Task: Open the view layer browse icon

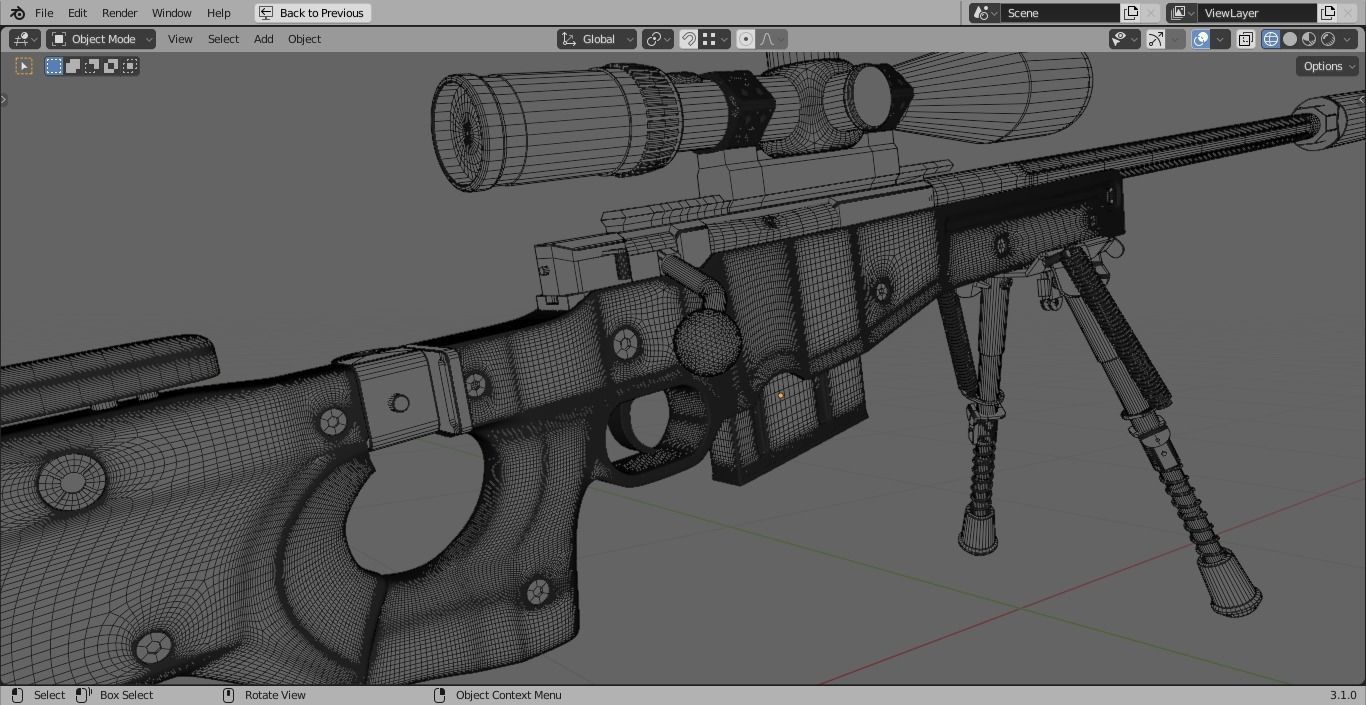Action: point(1182,13)
